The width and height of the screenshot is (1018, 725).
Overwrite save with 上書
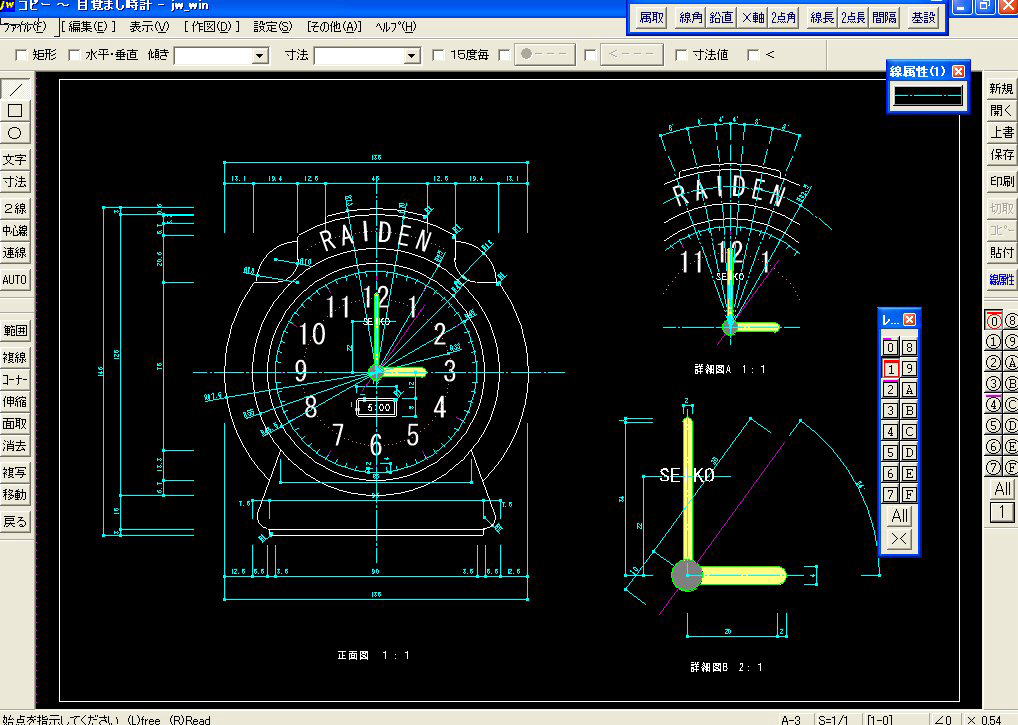(1001, 132)
